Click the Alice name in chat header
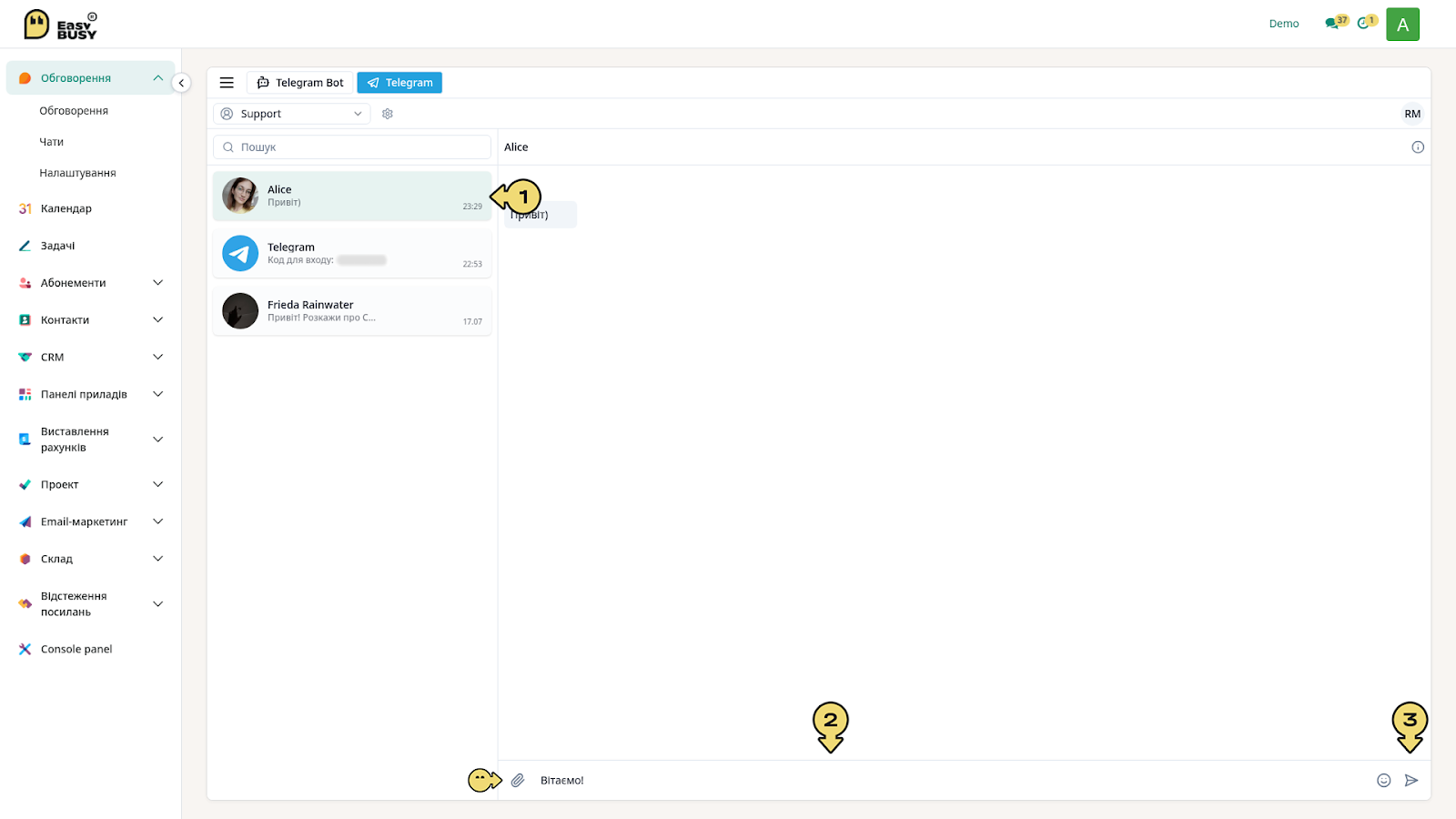 pyautogui.click(x=516, y=147)
